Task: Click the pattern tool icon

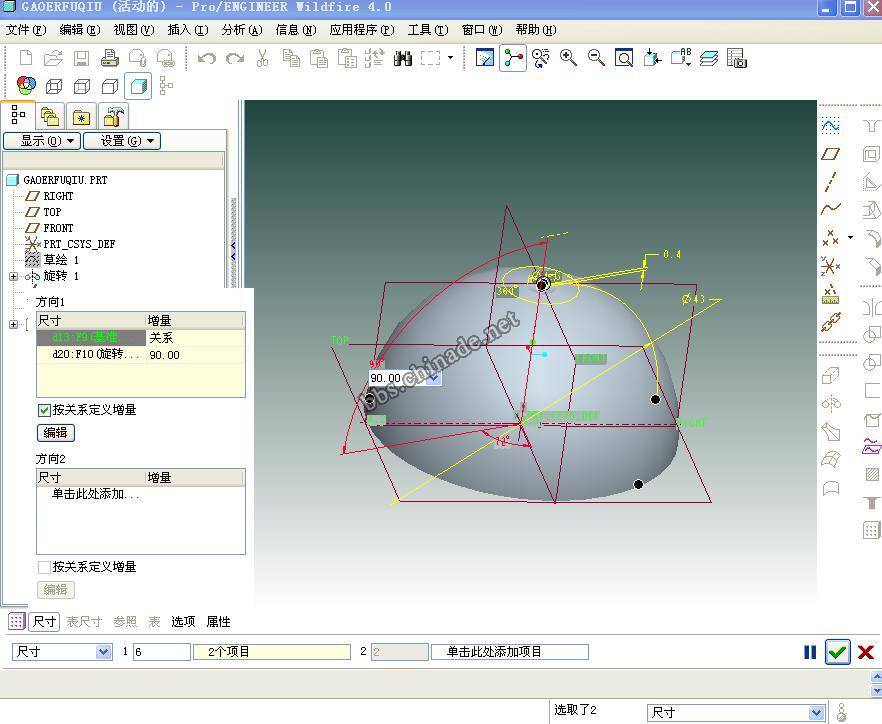Action: [x=871, y=529]
